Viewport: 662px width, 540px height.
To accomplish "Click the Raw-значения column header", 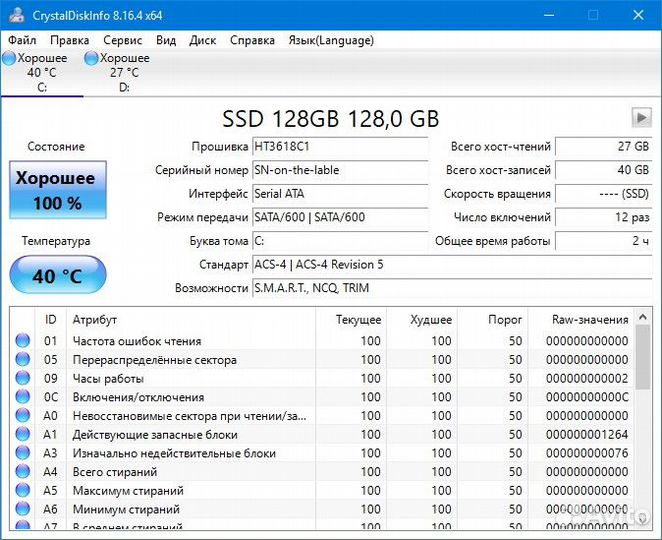I will click(x=581, y=320).
